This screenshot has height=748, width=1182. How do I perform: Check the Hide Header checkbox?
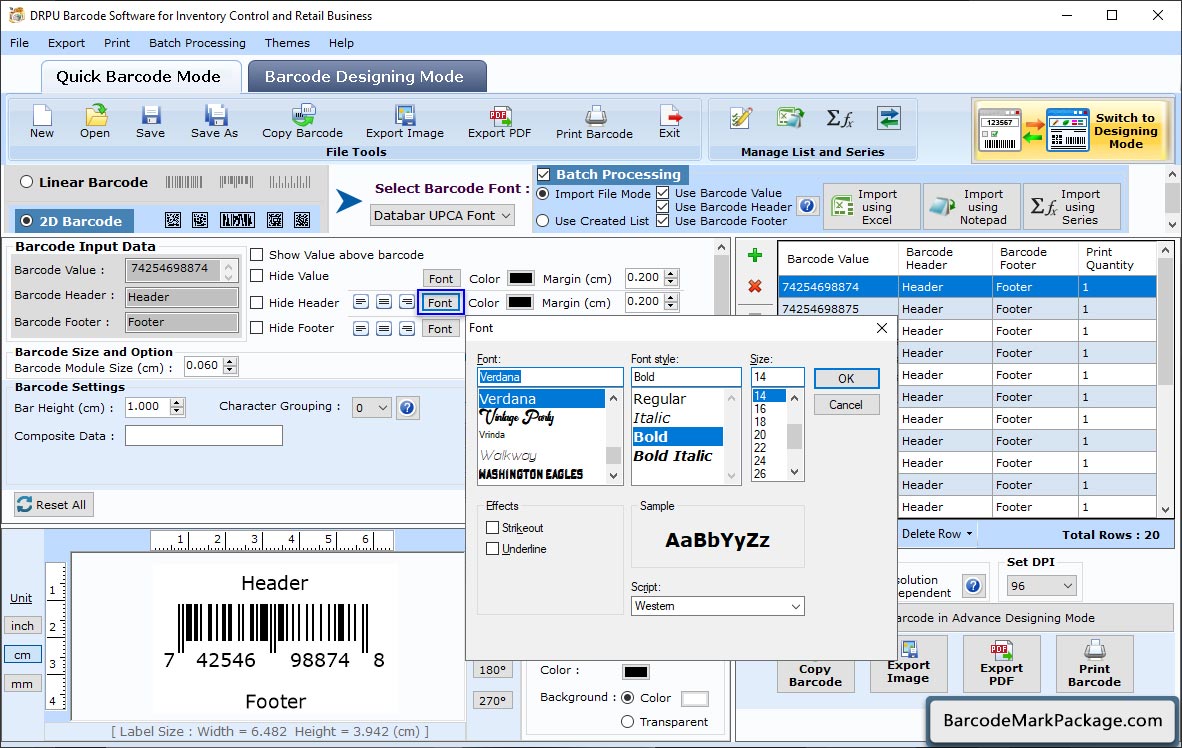click(257, 302)
